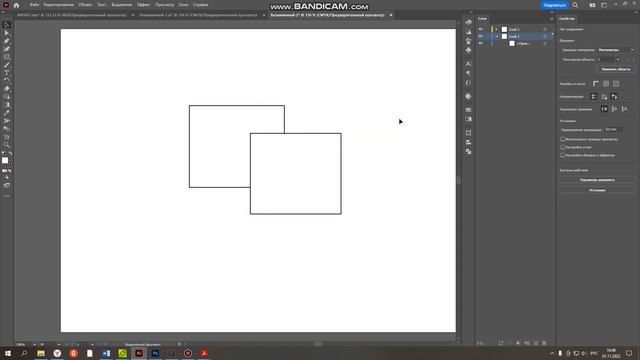Click the Поделиться button
Screen dimensions: 640x360
pos(555,5)
